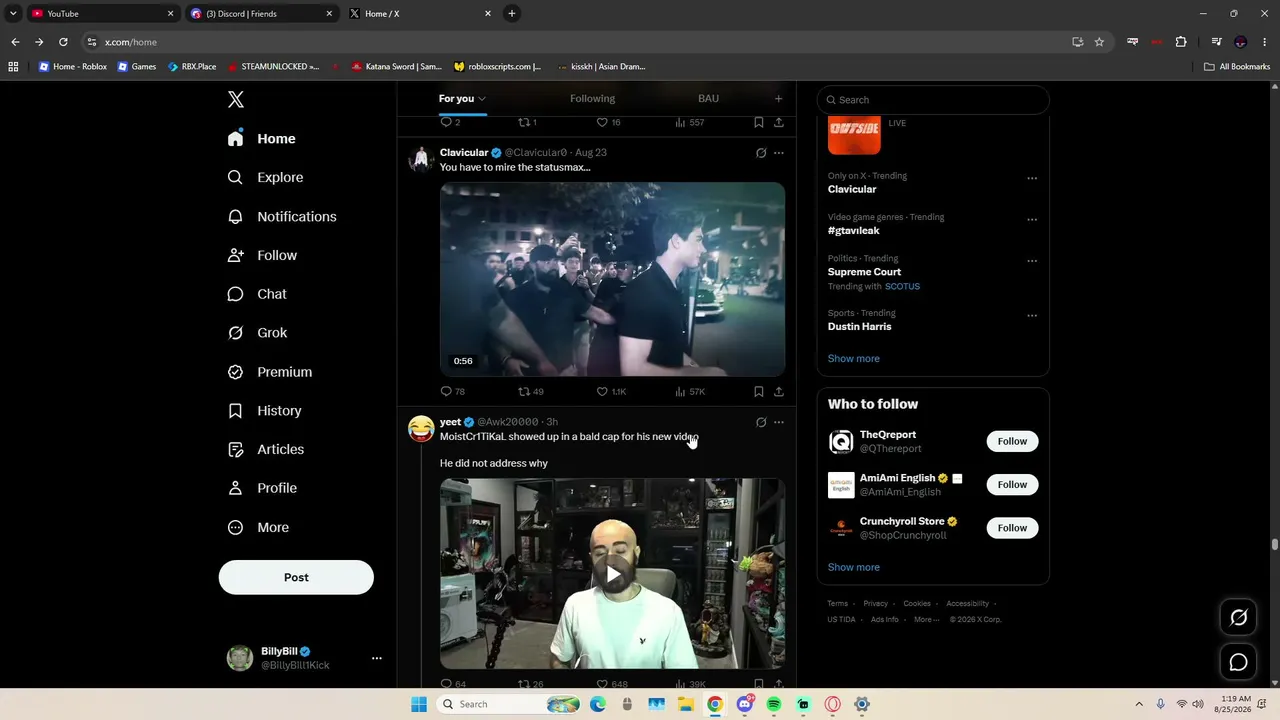1280x720 pixels.
Task: Open the Terms footer link
Action: coord(837,603)
